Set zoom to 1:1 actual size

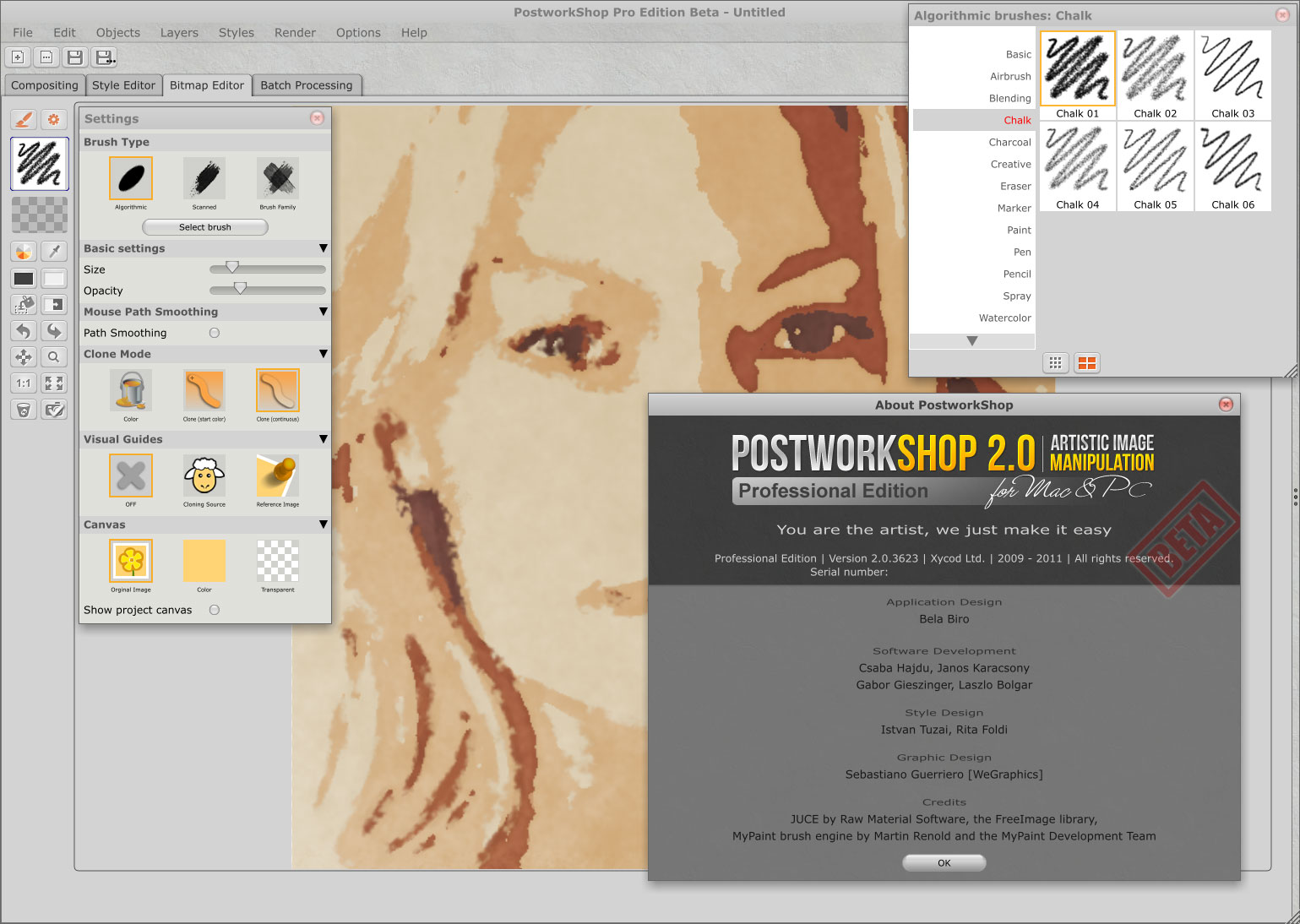[x=24, y=383]
